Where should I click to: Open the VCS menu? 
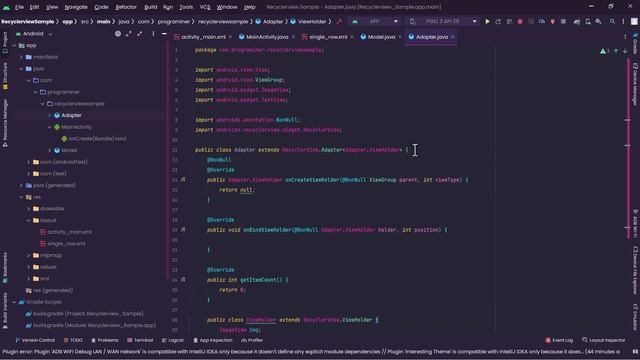[x=205, y=7]
